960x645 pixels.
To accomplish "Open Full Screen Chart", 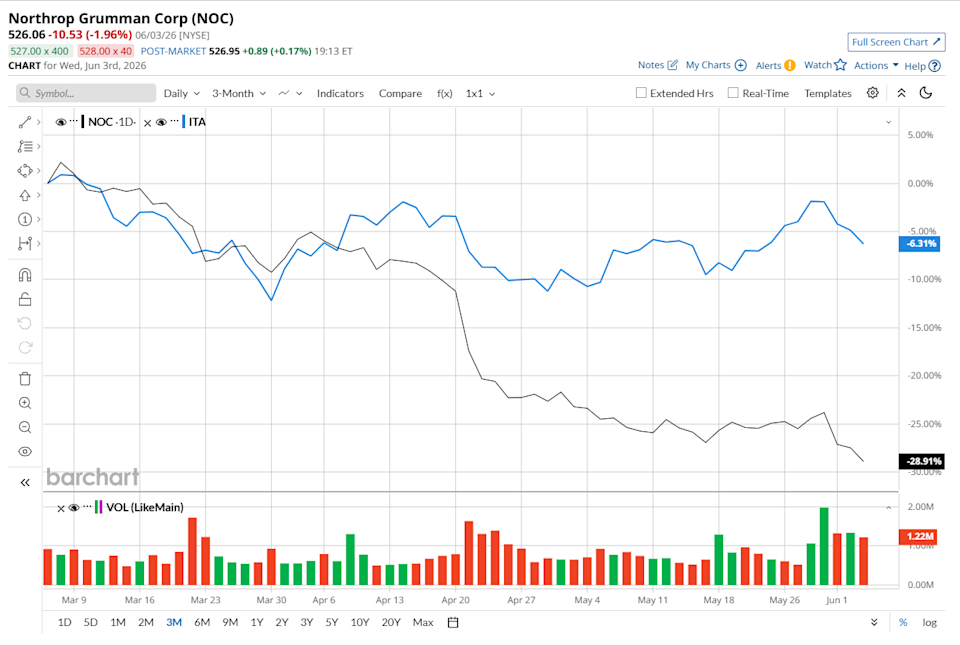I will pos(896,42).
